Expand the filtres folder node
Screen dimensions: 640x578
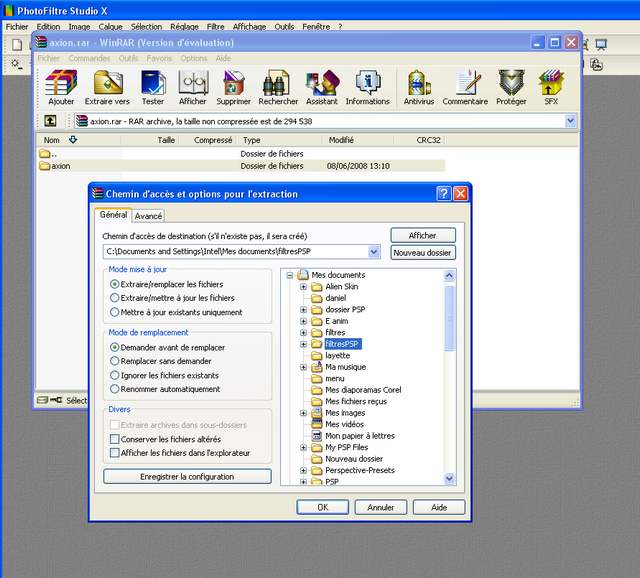303,333
